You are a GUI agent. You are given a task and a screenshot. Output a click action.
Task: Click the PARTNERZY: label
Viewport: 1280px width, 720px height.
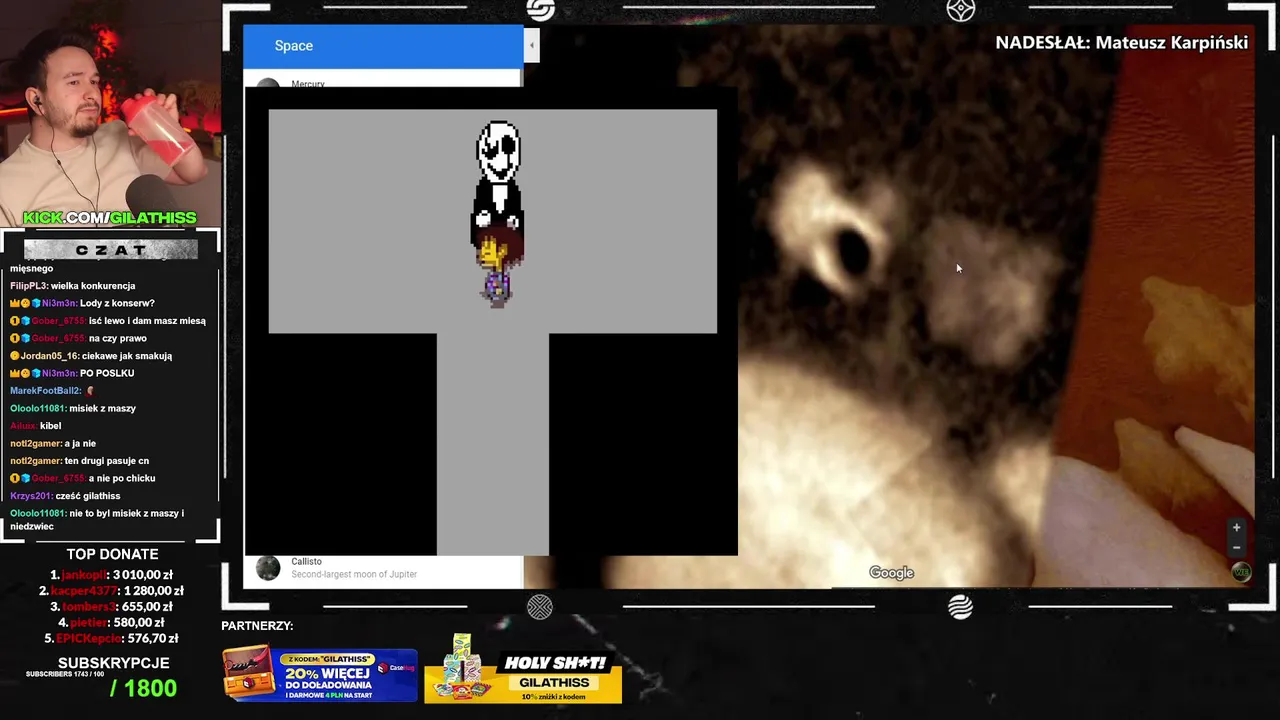click(x=257, y=625)
